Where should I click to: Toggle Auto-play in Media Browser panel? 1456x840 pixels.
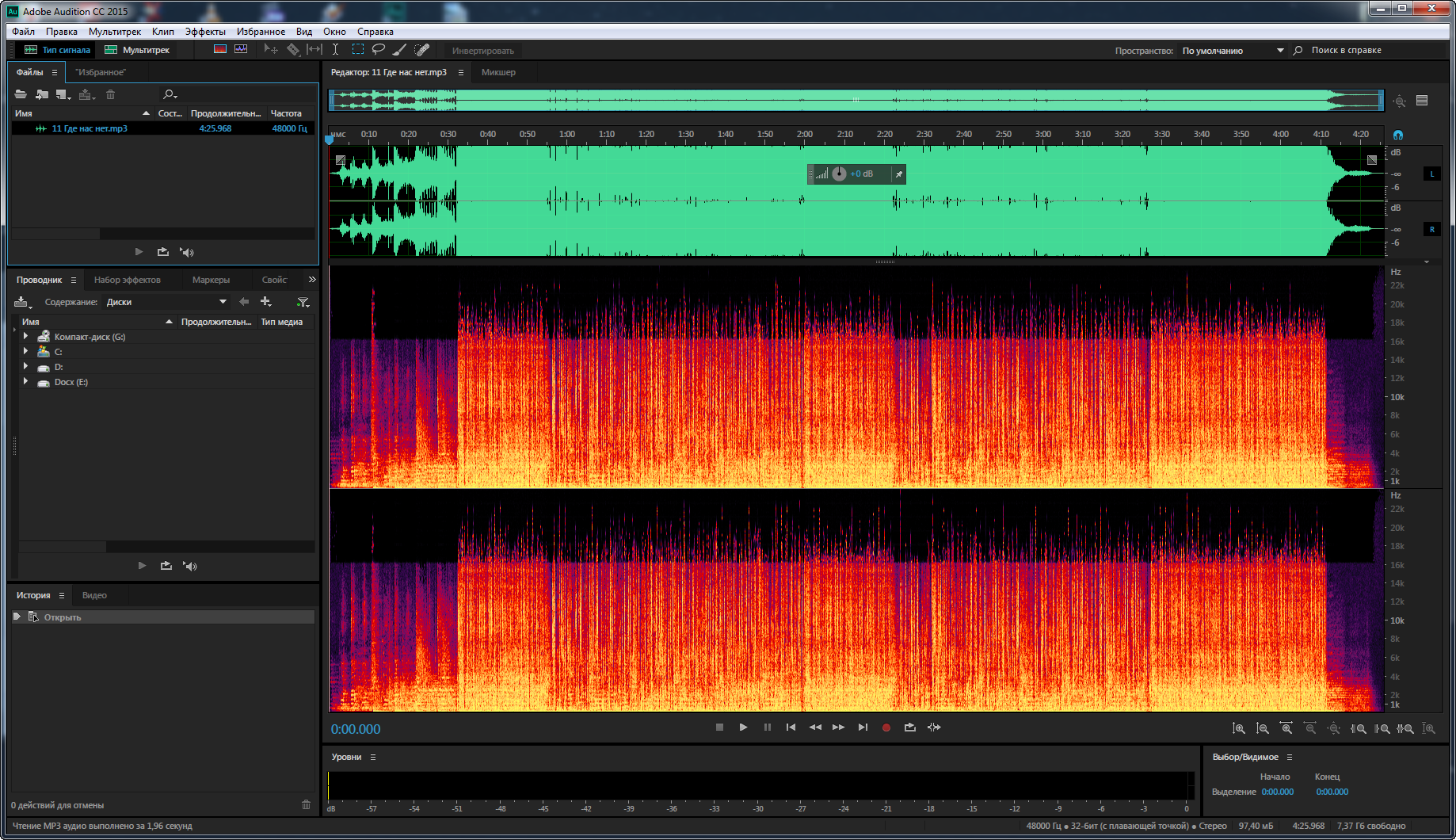[190, 566]
